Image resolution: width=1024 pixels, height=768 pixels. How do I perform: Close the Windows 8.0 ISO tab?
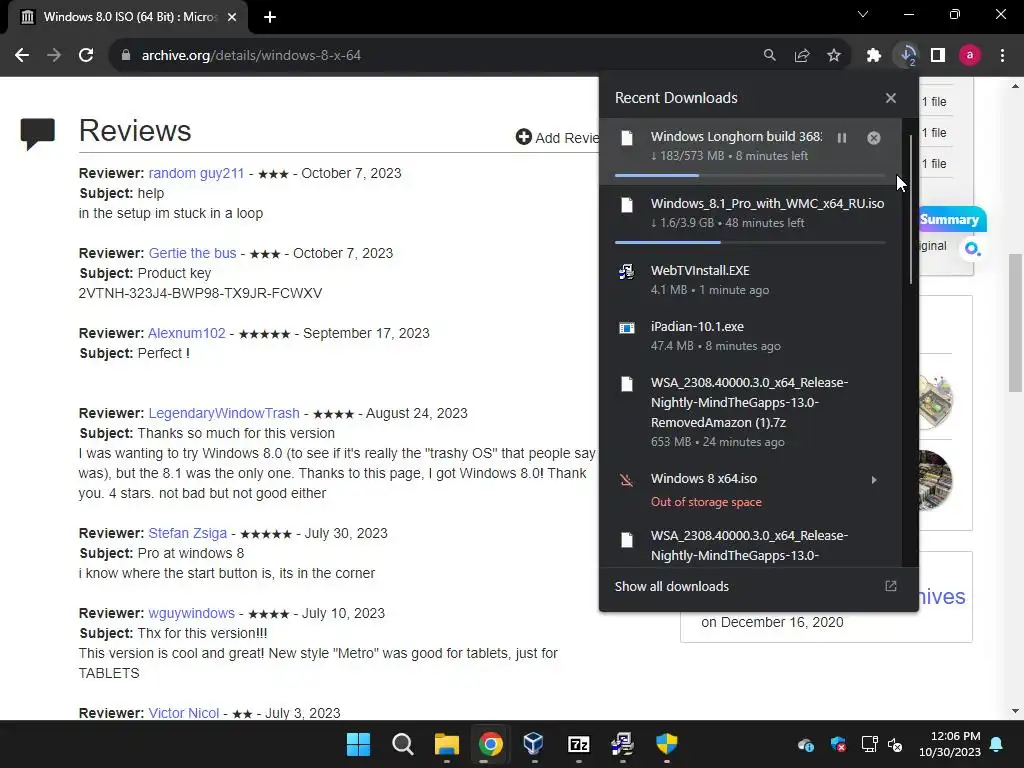click(x=232, y=17)
